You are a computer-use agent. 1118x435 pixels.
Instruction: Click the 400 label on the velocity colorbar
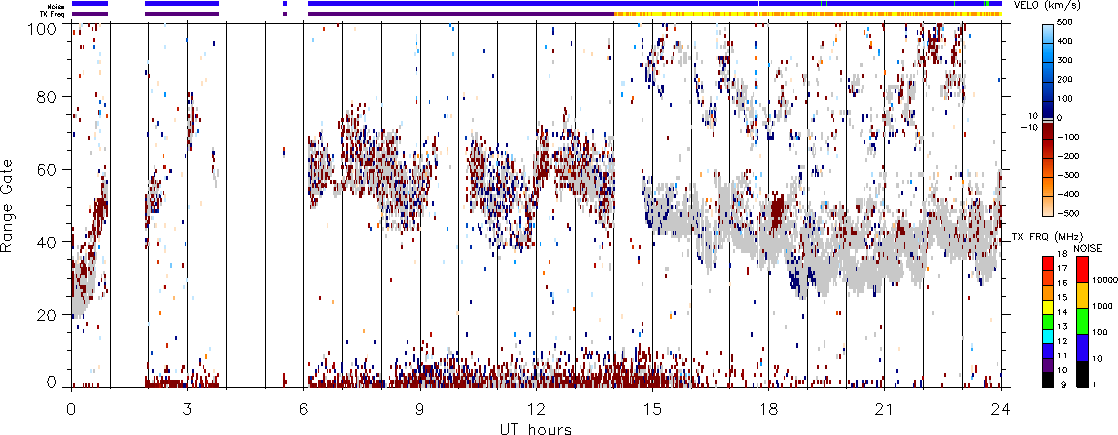1065,41
